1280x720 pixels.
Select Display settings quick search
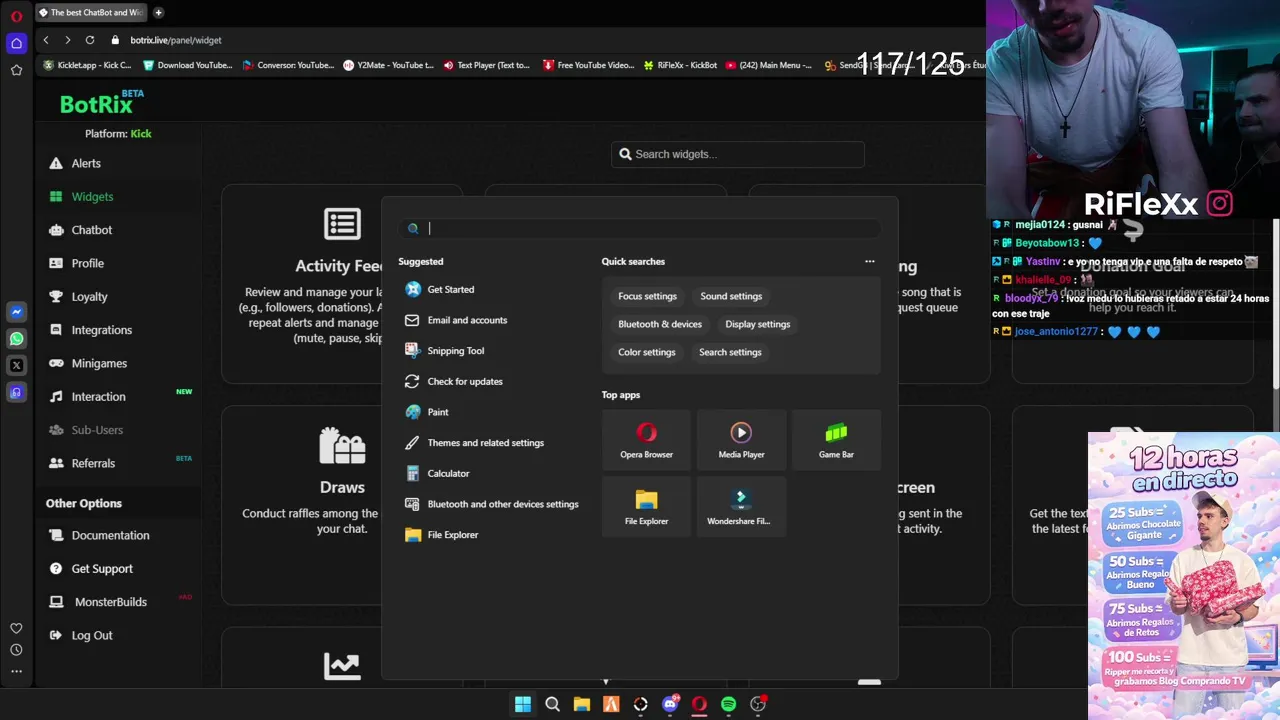click(x=757, y=324)
